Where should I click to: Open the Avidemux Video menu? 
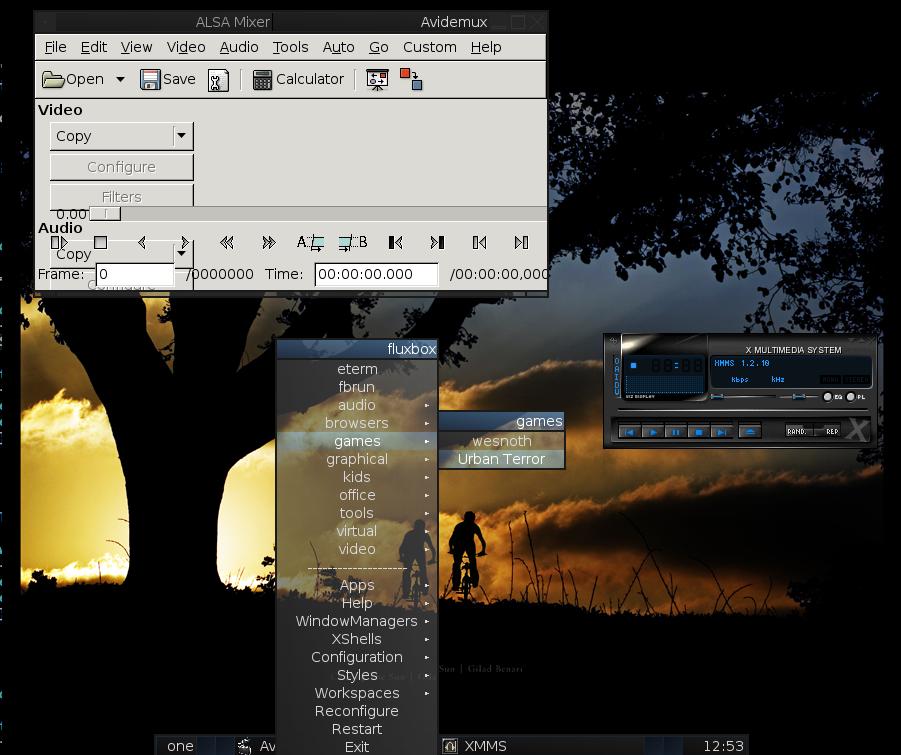coord(186,47)
